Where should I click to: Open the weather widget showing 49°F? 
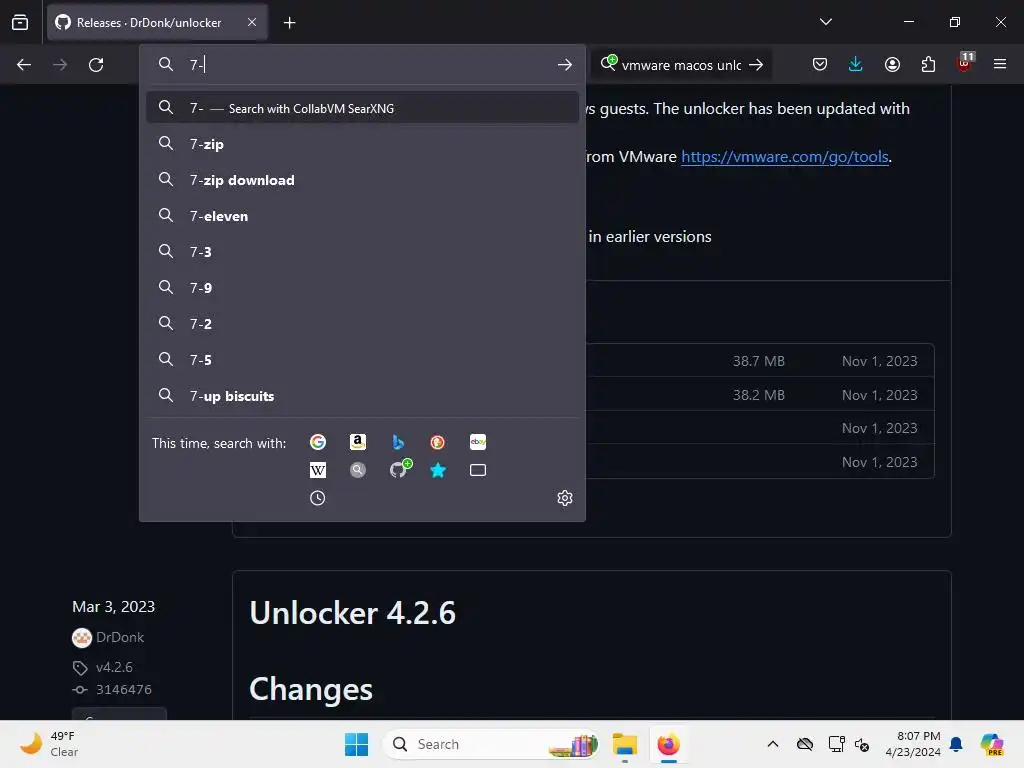tap(50, 744)
